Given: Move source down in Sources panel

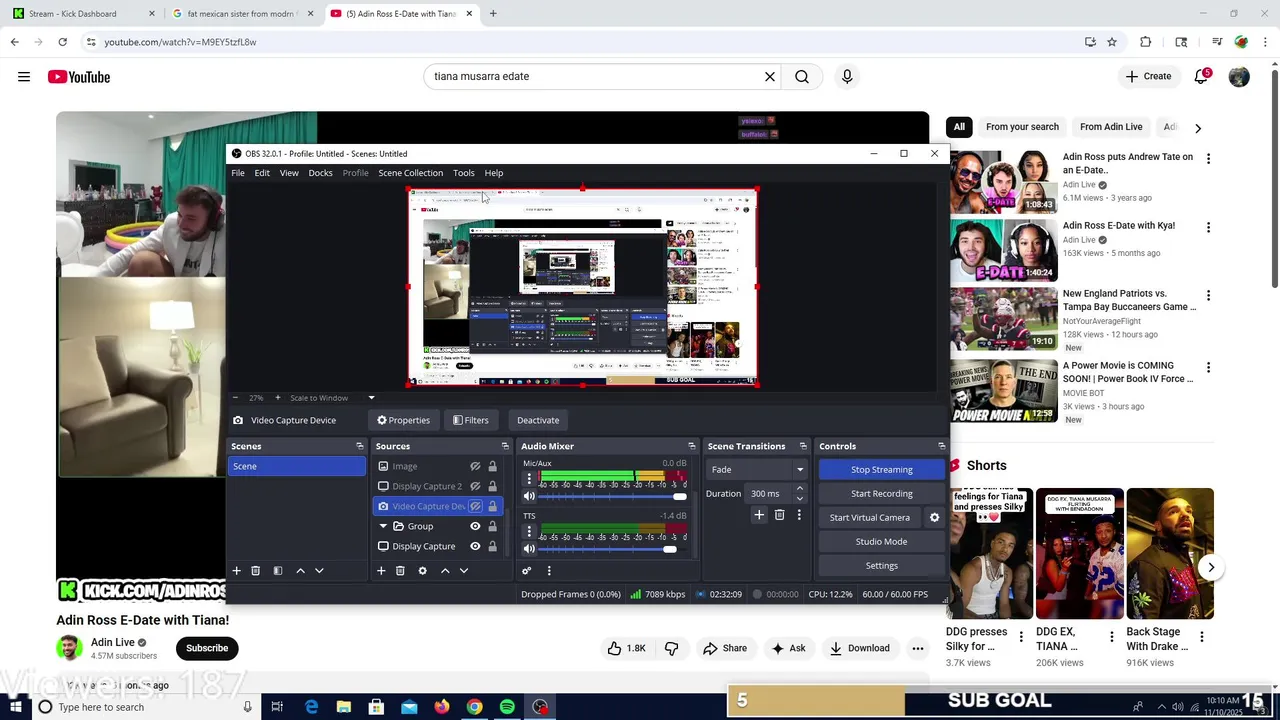Looking at the screenshot, I should (463, 570).
